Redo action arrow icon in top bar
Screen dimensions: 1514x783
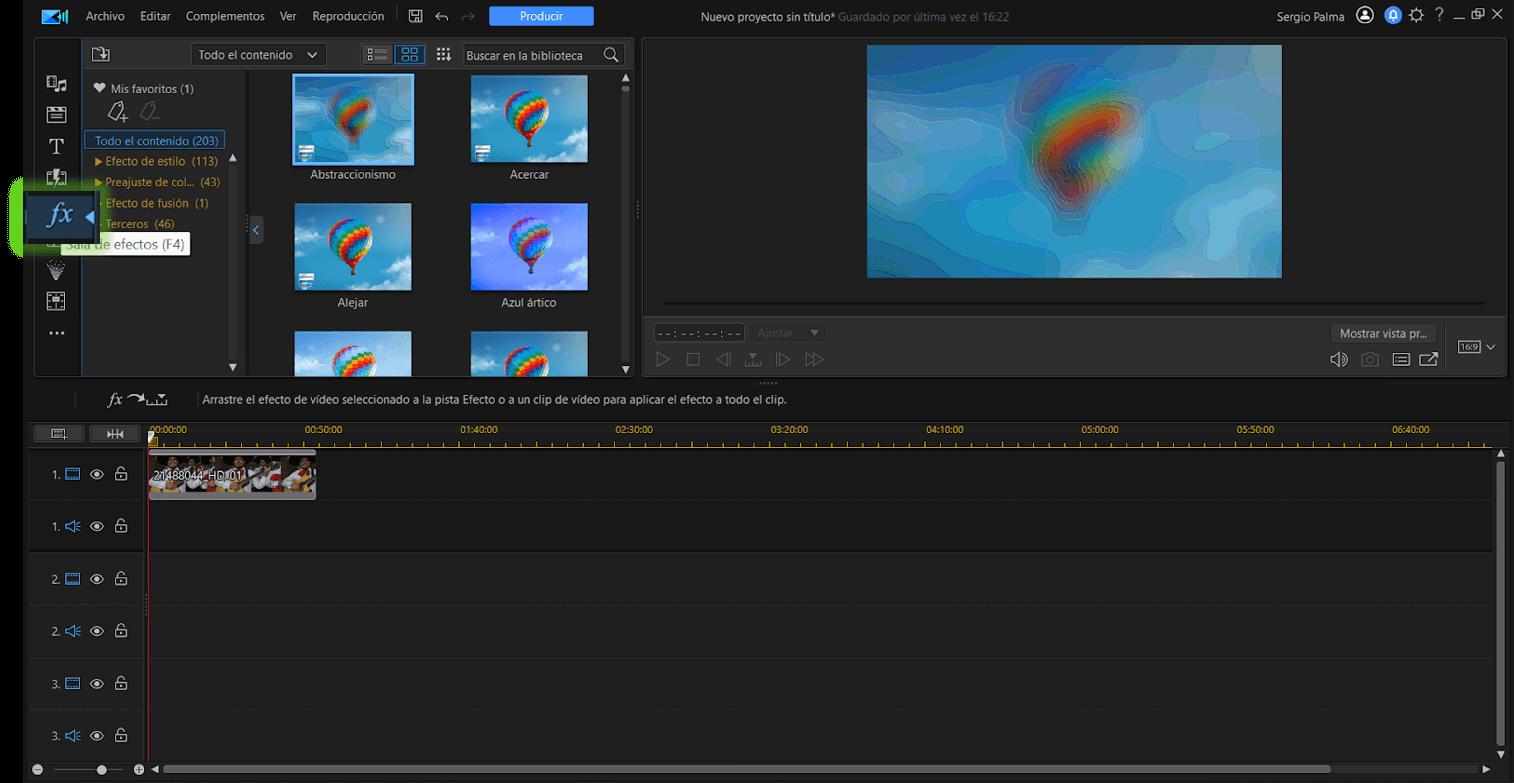tap(469, 16)
